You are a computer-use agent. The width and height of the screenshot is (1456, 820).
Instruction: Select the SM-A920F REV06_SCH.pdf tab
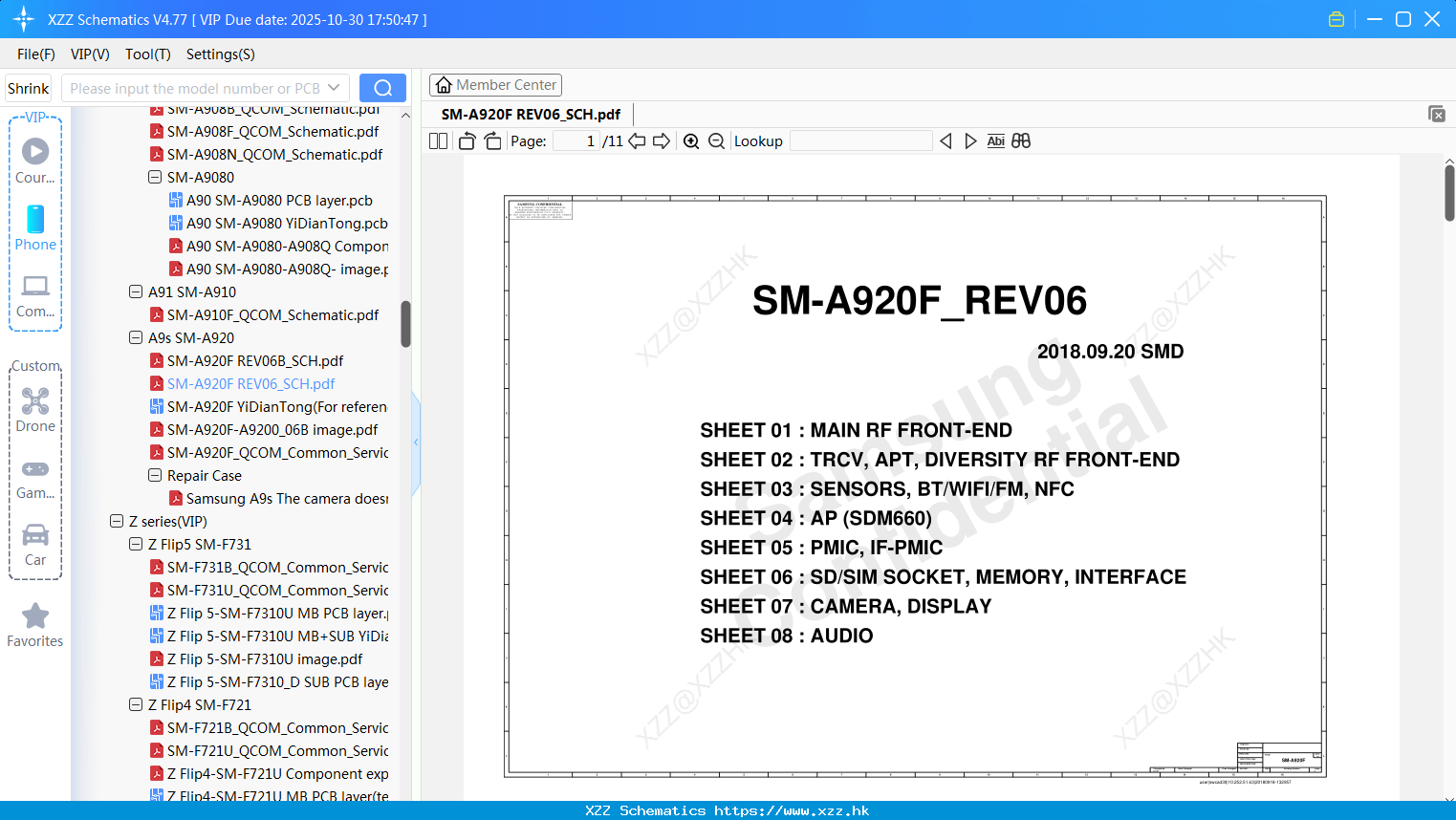point(531,114)
